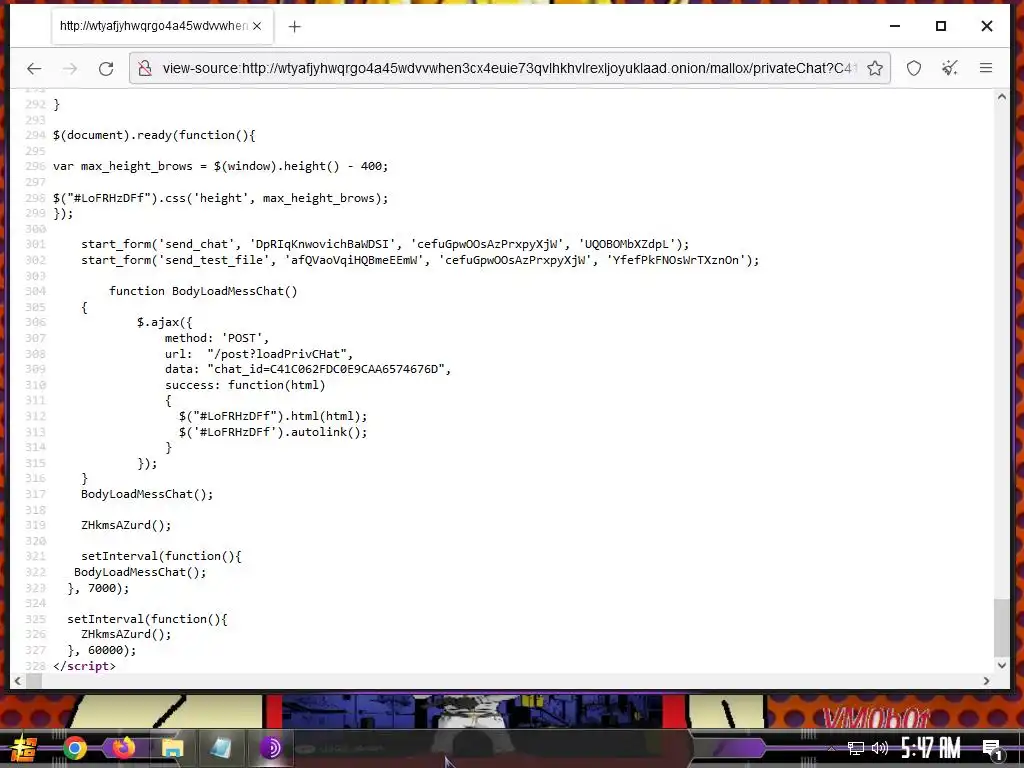Click the chat_id data line
This screenshot has width=1024, height=768.
click(308, 369)
